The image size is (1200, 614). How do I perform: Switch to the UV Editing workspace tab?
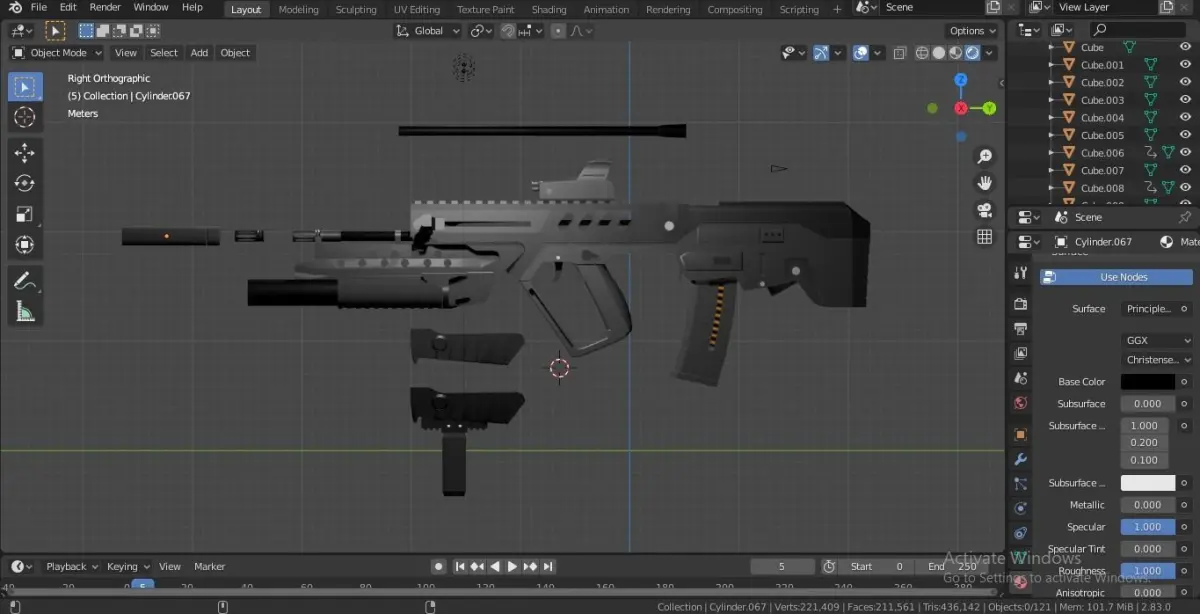[417, 9]
